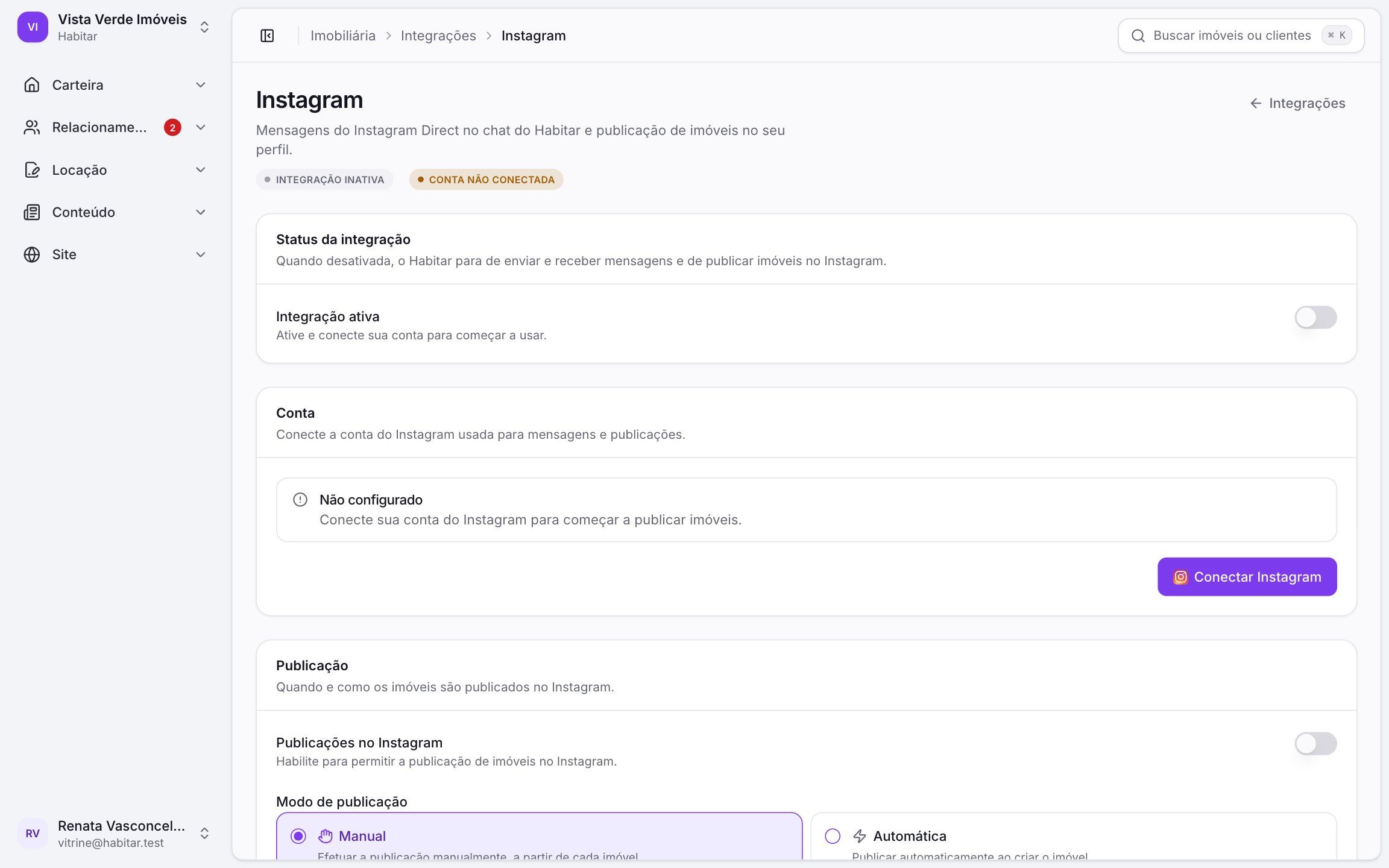This screenshot has width=1389, height=868.
Task: Select the Manual publication radio
Action: coord(298,836)
